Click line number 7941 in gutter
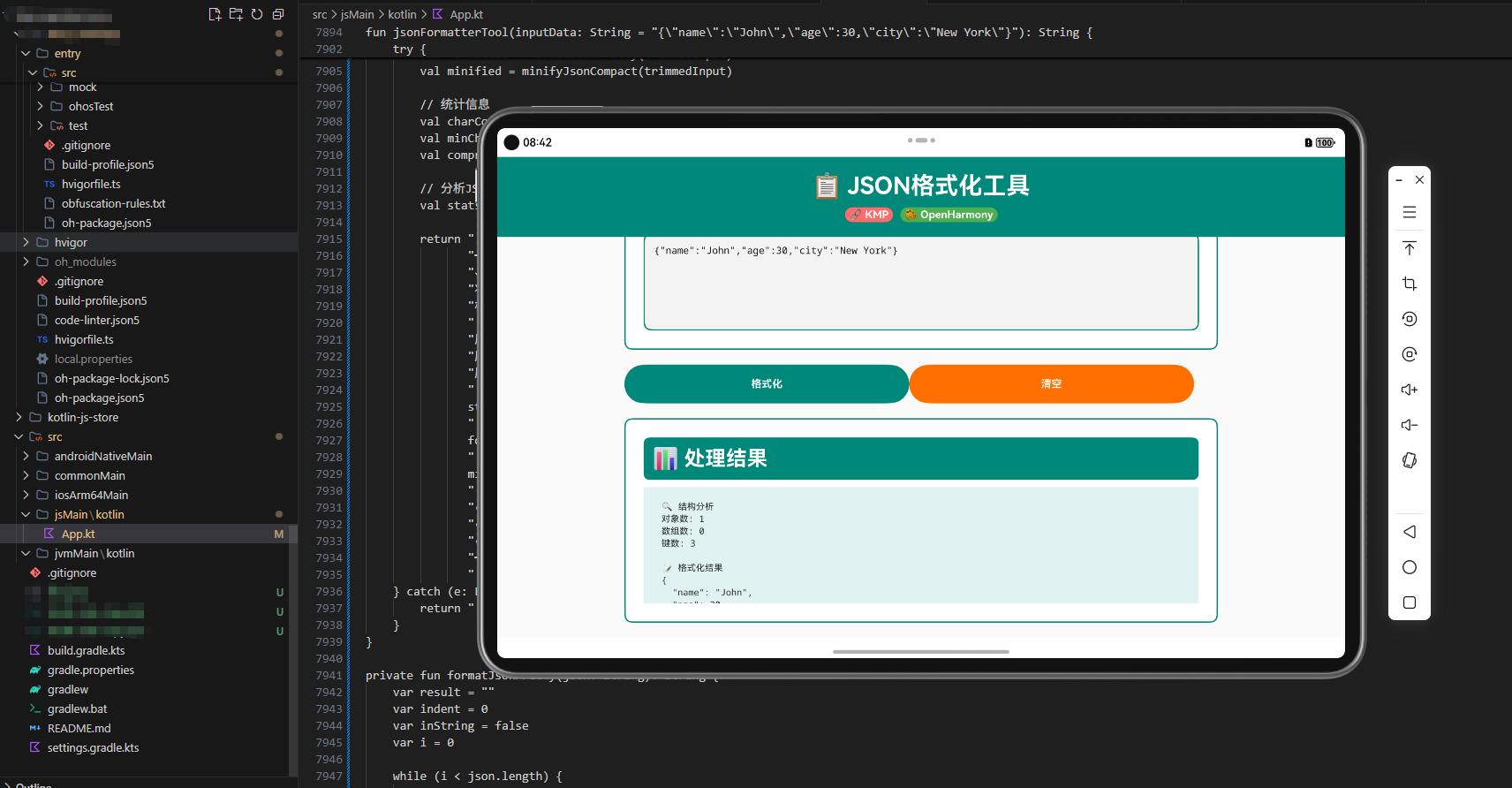The image size is (1512, 788). tap(329, 675)
